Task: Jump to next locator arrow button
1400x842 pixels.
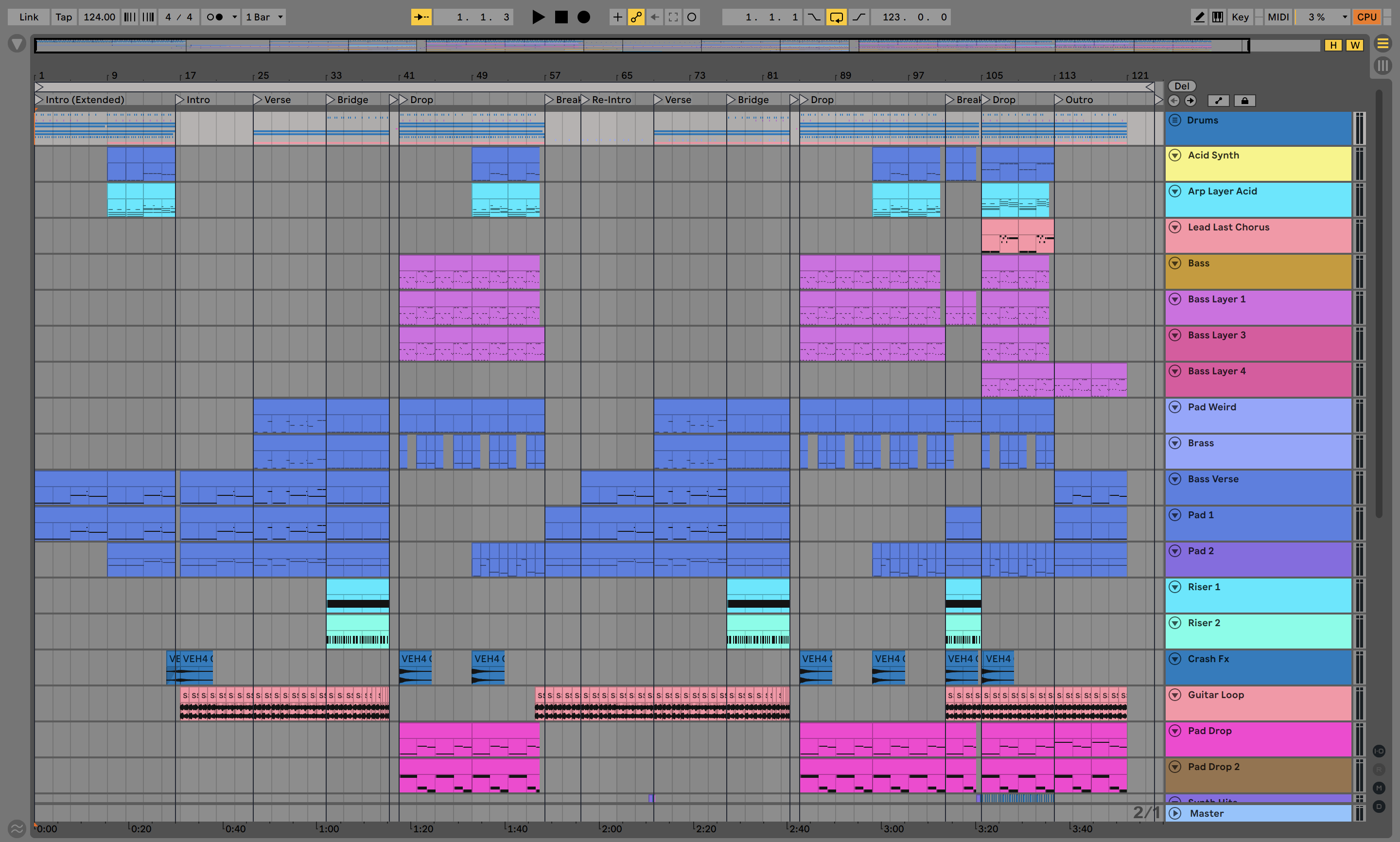Action: pyautogui.click(x=1190, y=101)
